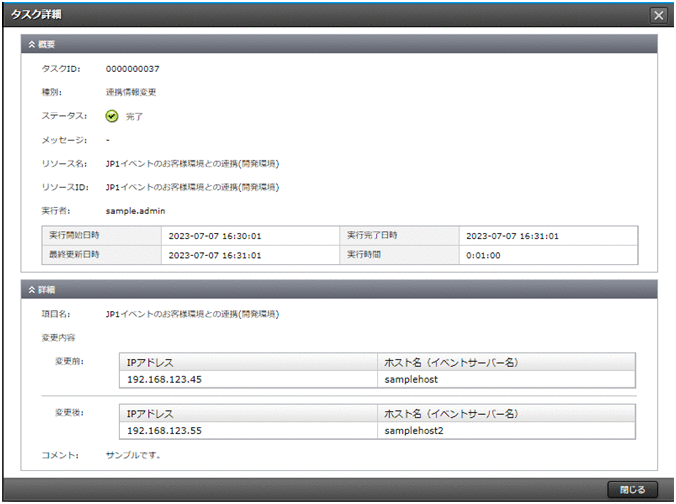Click host name samplehost
The height and width of the screenshot is (504, 676).
411,379
